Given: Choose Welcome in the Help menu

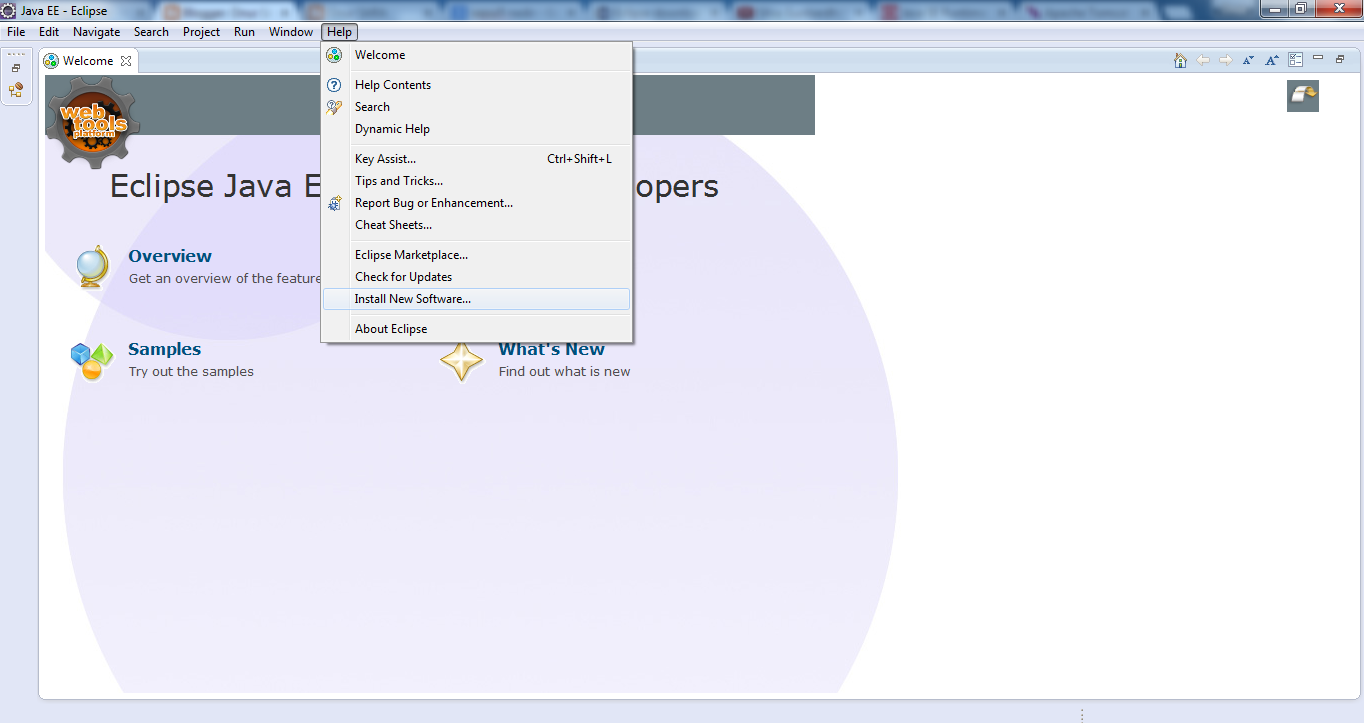Looking at the screenshot, I should click(477, 55).
